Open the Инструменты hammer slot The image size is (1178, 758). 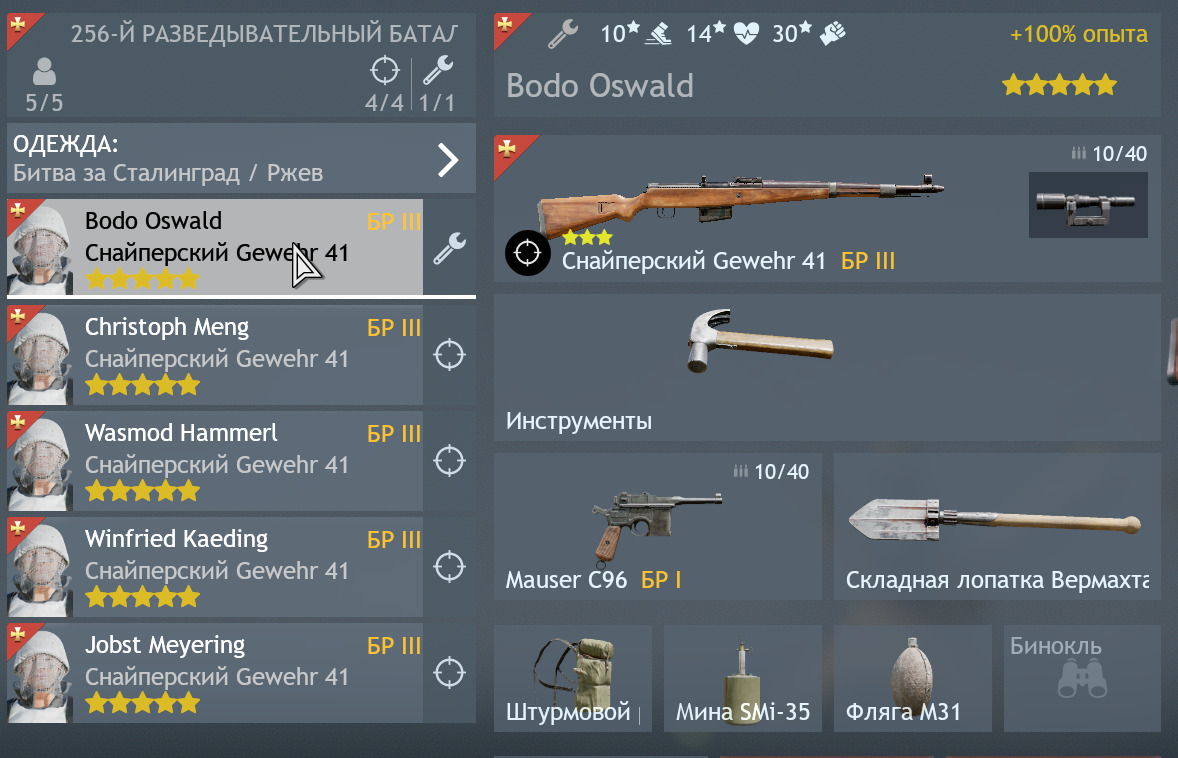(x=827, y=367)
